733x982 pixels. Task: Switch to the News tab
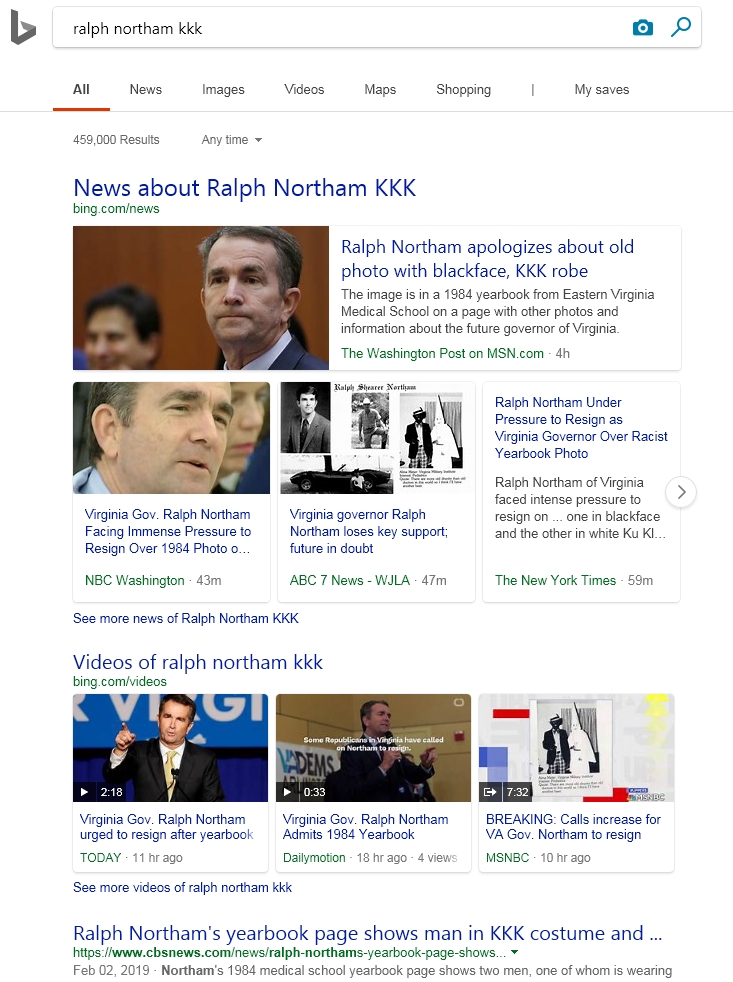[145, 90]
